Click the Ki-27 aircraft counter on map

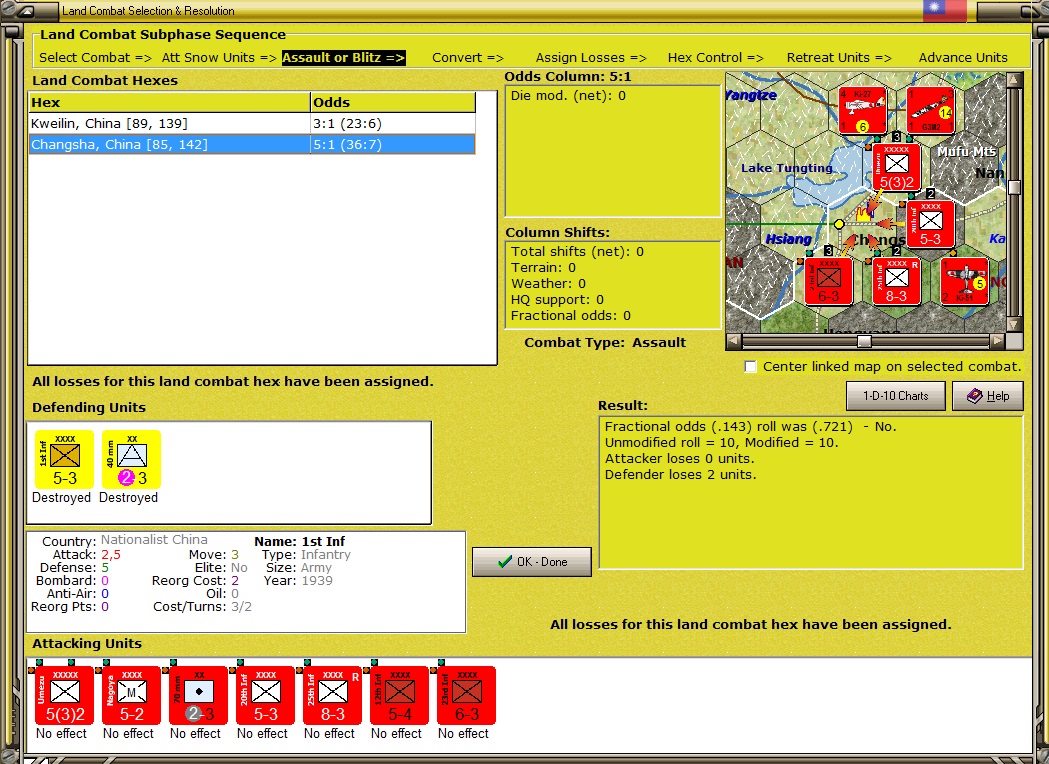(x=862, y=110)
